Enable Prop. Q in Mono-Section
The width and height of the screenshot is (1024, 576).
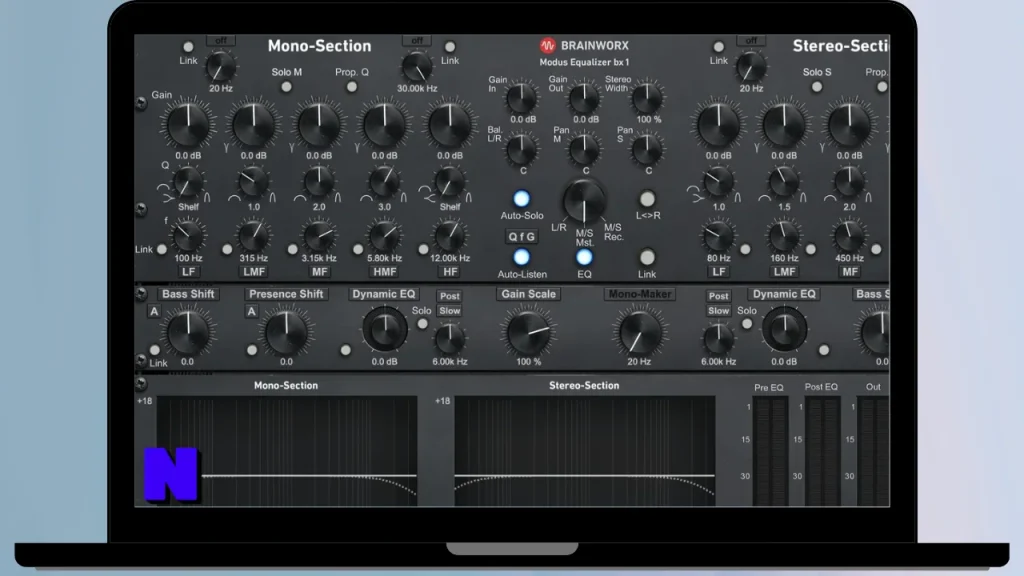point(352,87)
